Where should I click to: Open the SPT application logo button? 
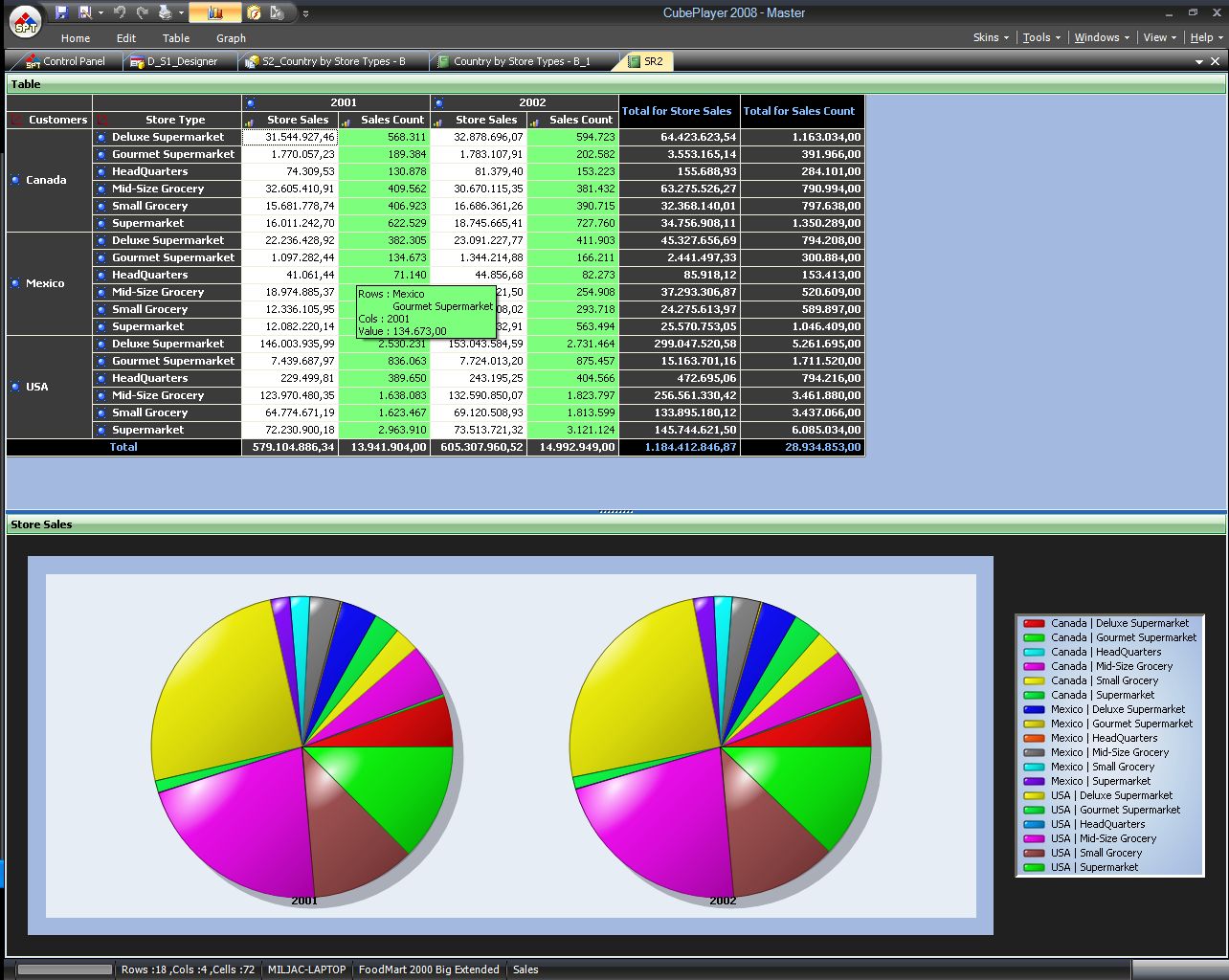(x=25, y=19)
